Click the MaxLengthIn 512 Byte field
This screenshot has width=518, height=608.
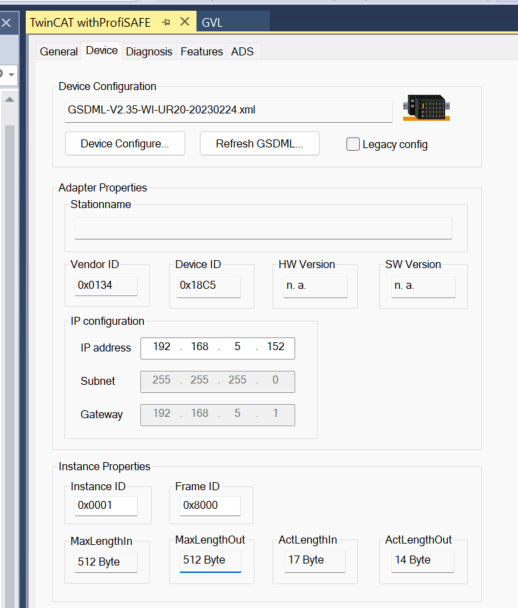106,562
